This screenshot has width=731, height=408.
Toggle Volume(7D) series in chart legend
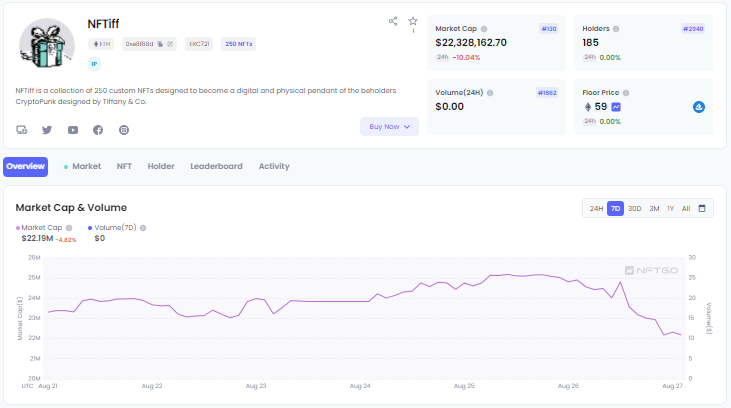(112, 228)
